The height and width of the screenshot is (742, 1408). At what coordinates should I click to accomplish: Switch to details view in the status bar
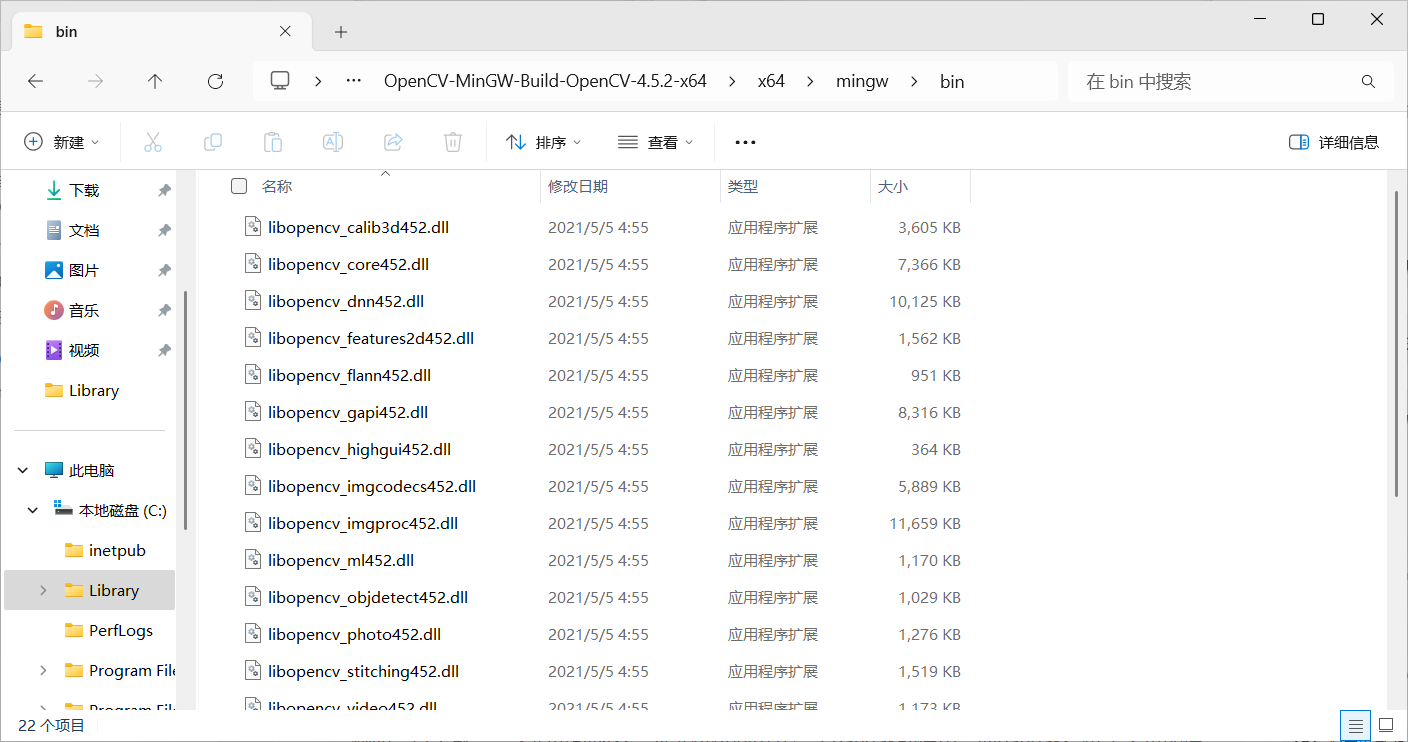tap(1355, 725)
